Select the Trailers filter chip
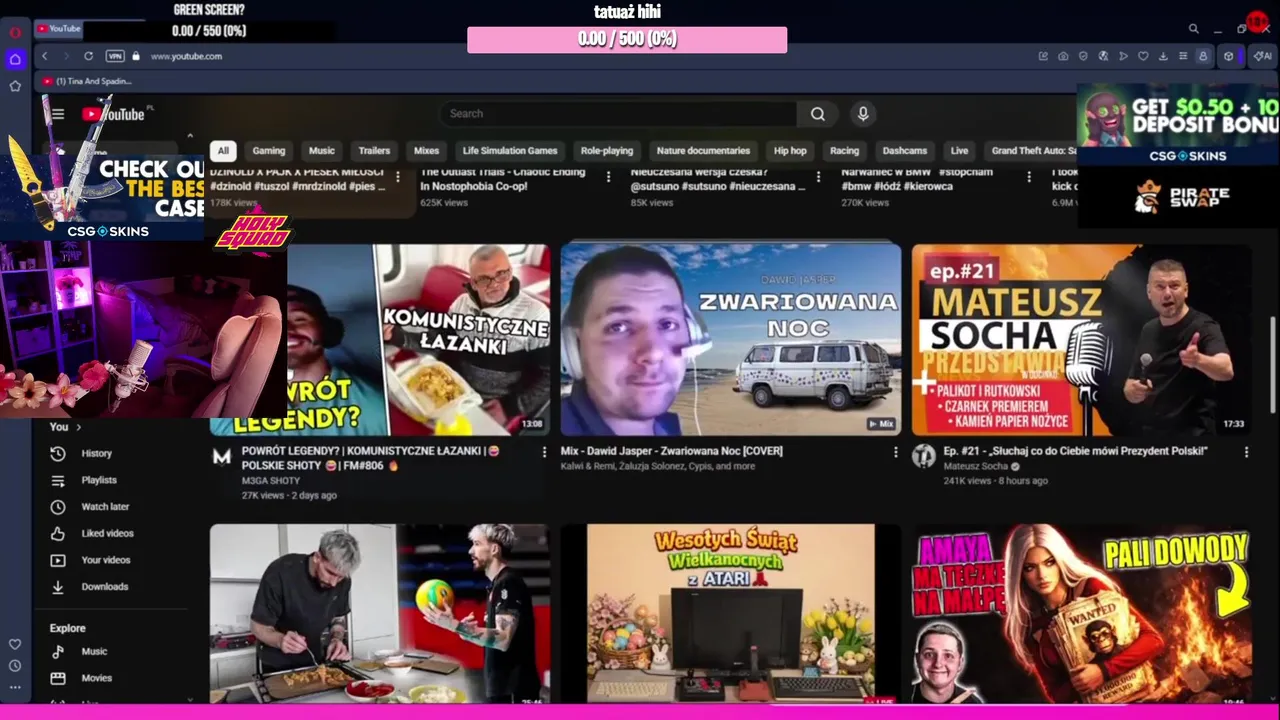Viewport: 1280px width, 720px height. [x=374, y=151]
